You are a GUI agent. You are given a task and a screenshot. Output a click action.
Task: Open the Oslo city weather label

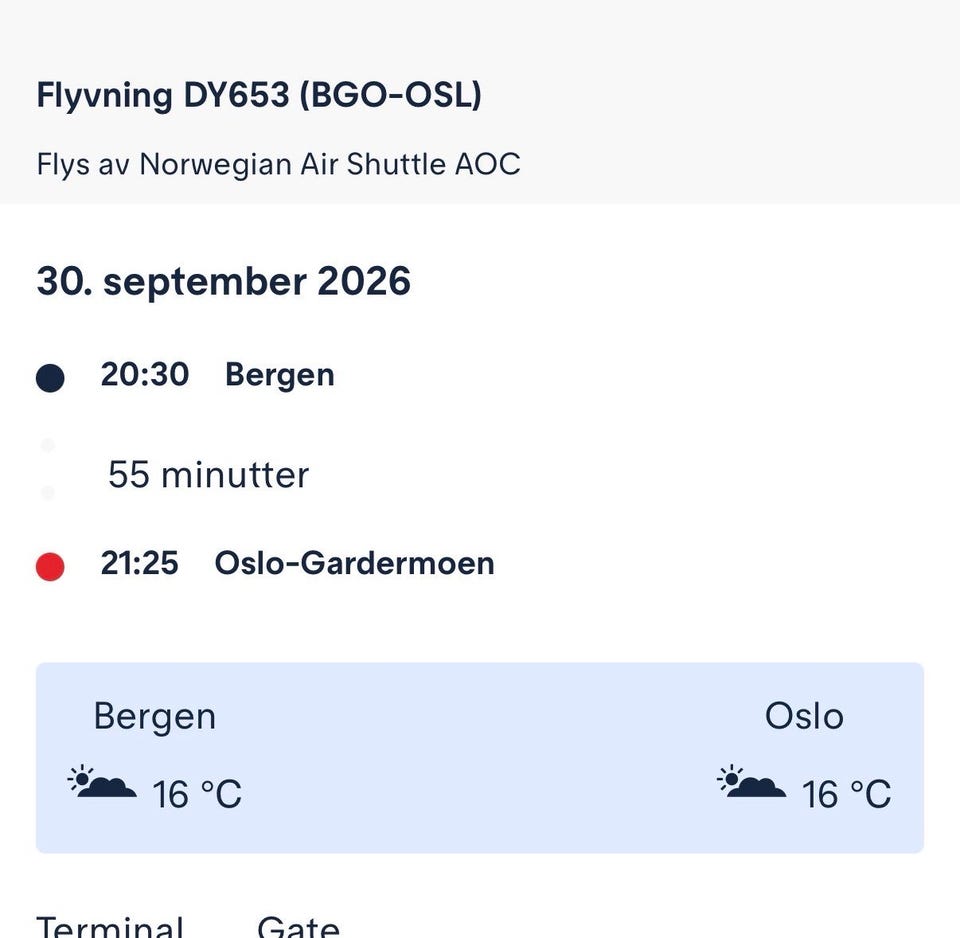coord(804,716)
